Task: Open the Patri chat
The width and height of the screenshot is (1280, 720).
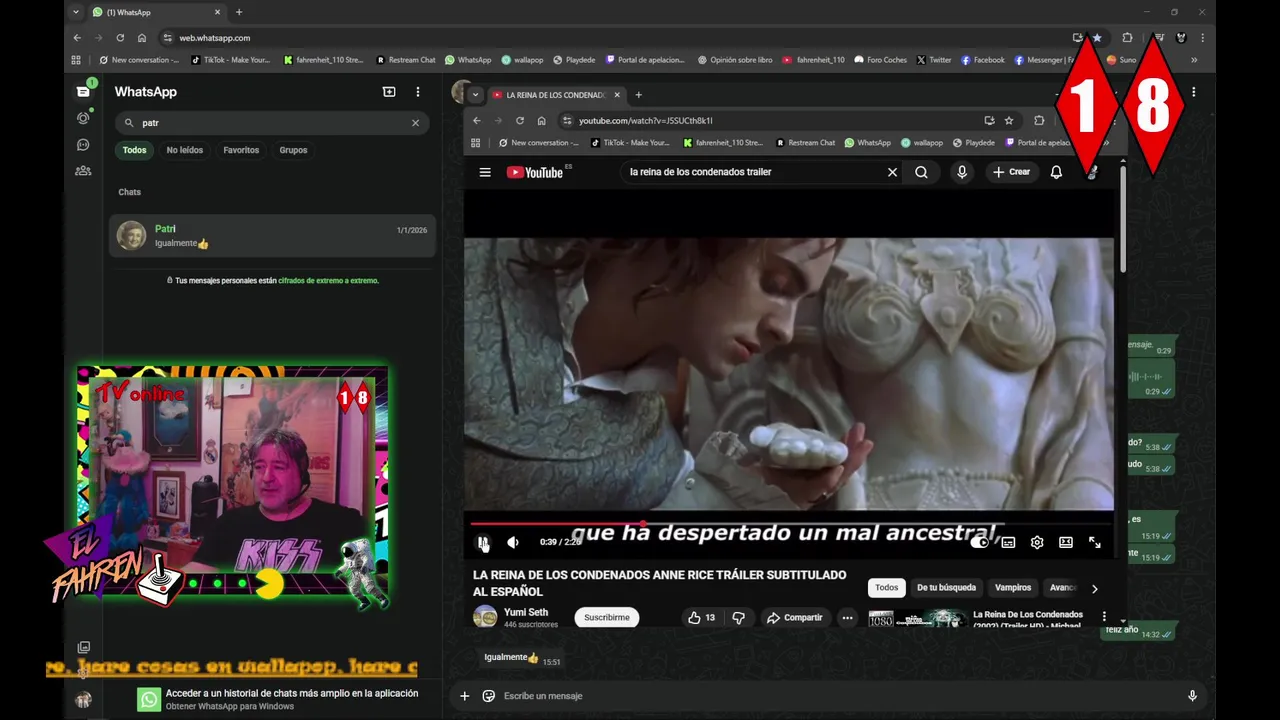Action: click(272, 236)
